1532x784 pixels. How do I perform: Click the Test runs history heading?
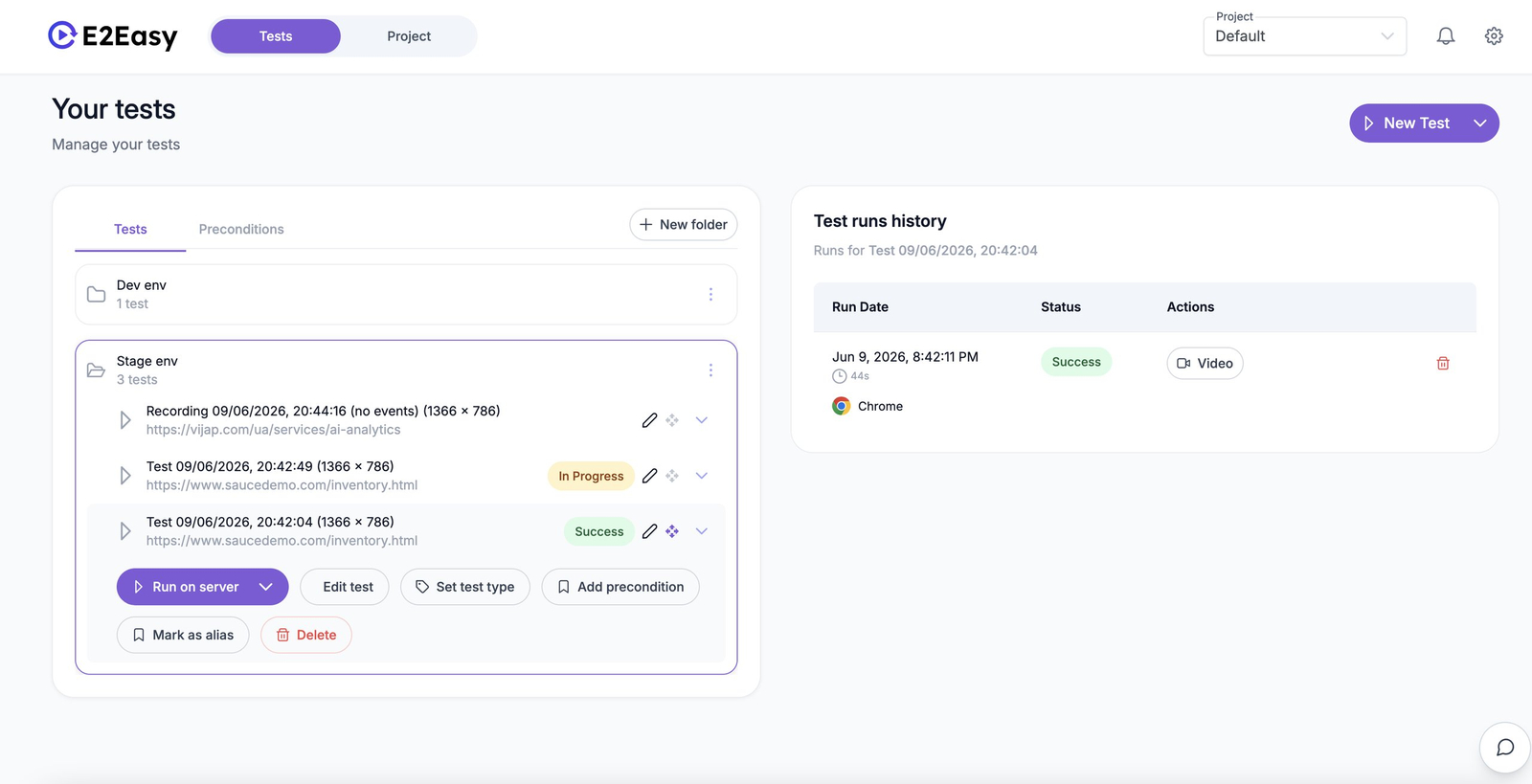click(x=880, y=221)
